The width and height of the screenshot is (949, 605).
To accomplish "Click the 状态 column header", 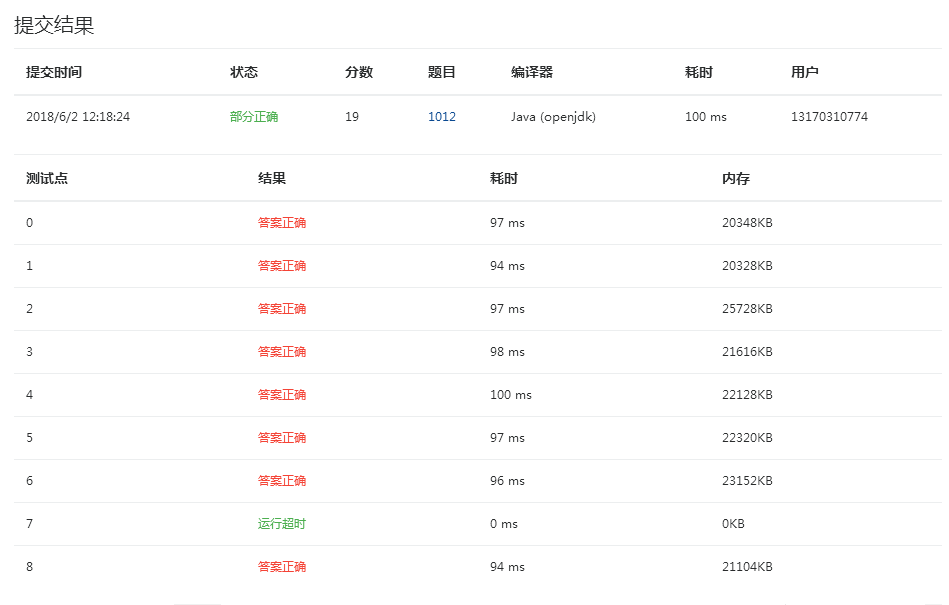I will pyautogui.click(x=244, y=72).
